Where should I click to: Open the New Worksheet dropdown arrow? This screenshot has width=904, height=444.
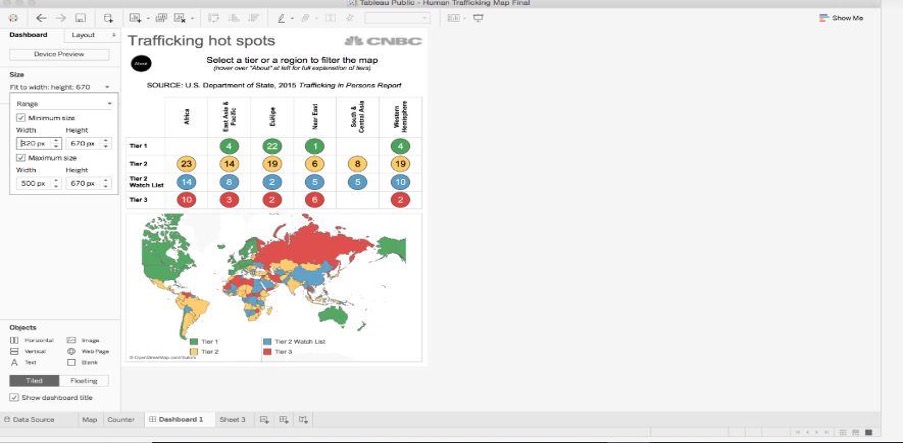[148, 18]
